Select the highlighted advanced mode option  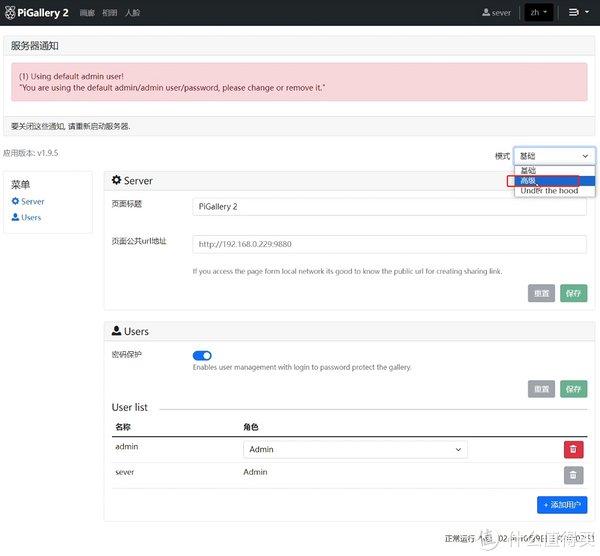point(554,181)
